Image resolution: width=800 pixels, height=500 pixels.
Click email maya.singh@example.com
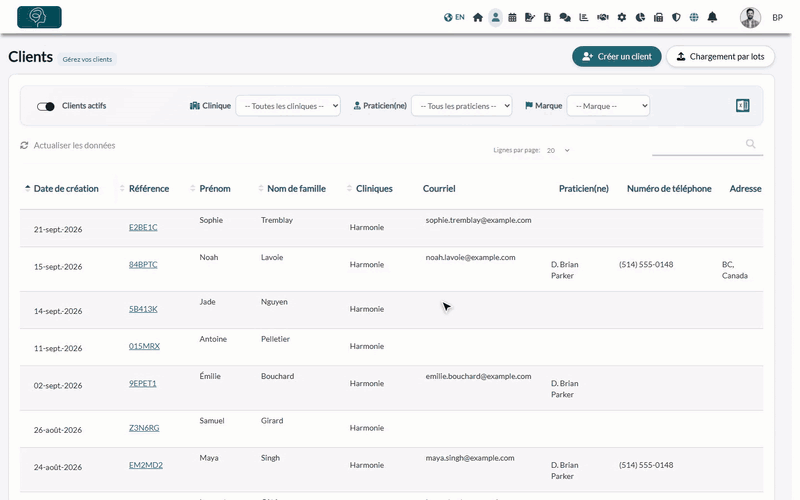coord(470,458)
